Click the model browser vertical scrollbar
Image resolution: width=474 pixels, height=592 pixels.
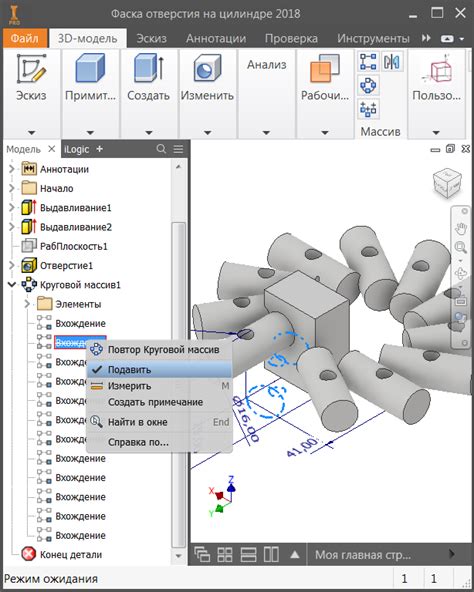178,383
